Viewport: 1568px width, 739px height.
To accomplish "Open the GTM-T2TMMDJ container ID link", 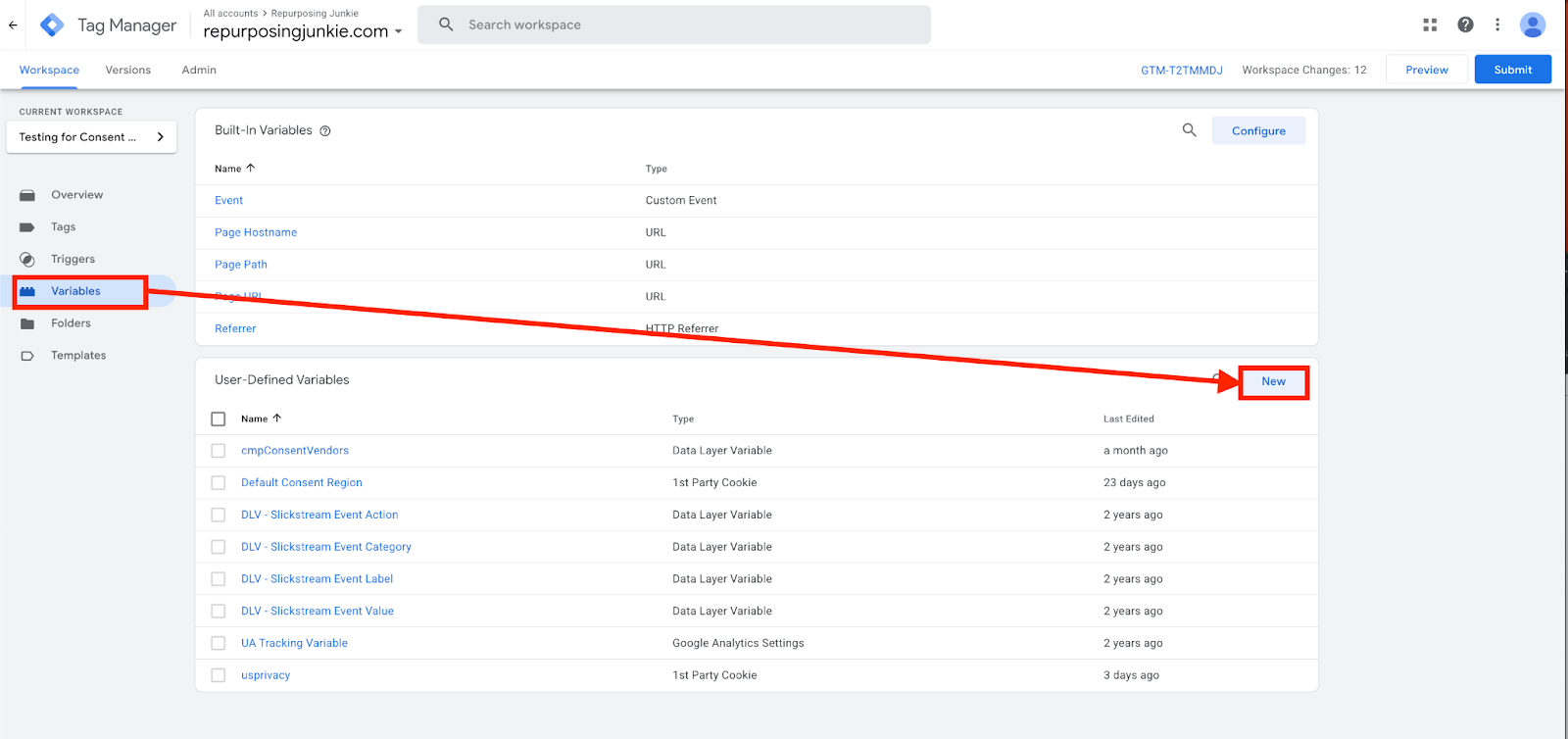I will (1182, 71).
